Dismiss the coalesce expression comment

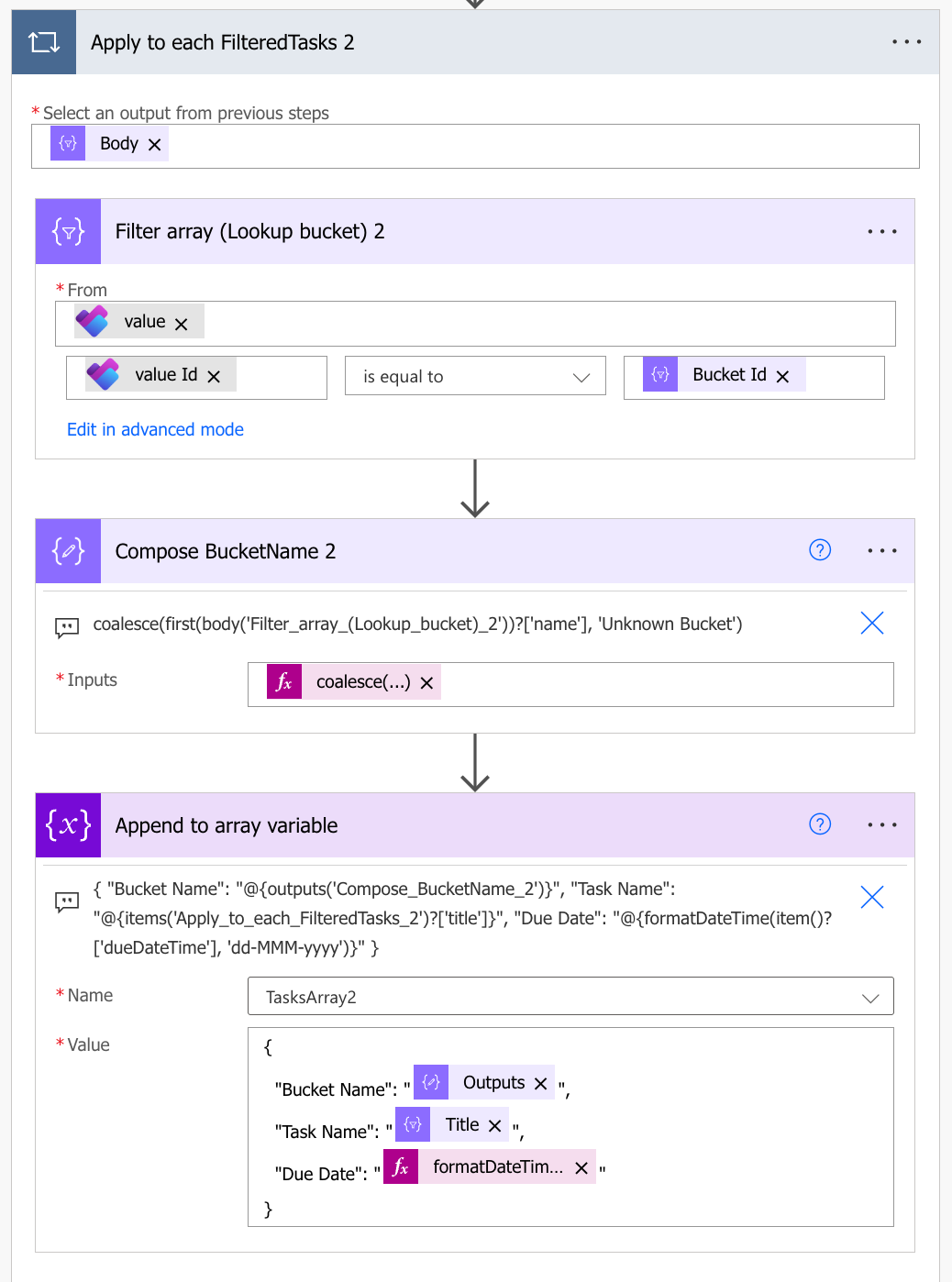click(872, 624)
